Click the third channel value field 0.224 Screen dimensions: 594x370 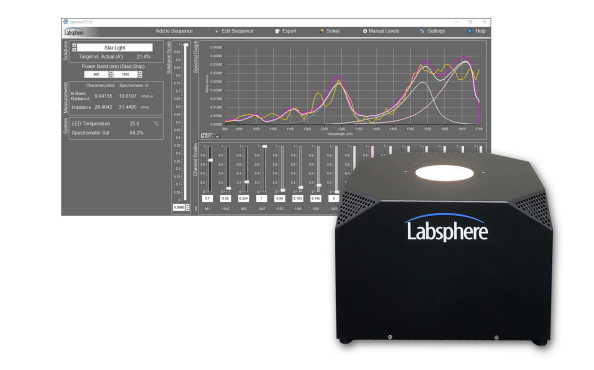pyautogui.click(x=243, y=198)
